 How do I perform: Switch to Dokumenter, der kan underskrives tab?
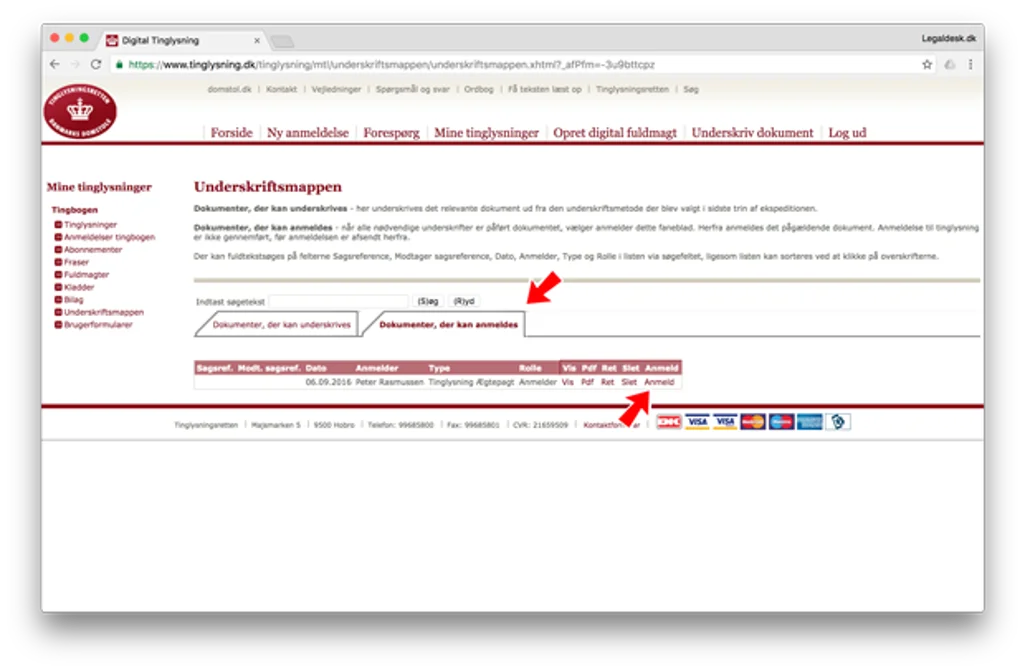point(281,325)
